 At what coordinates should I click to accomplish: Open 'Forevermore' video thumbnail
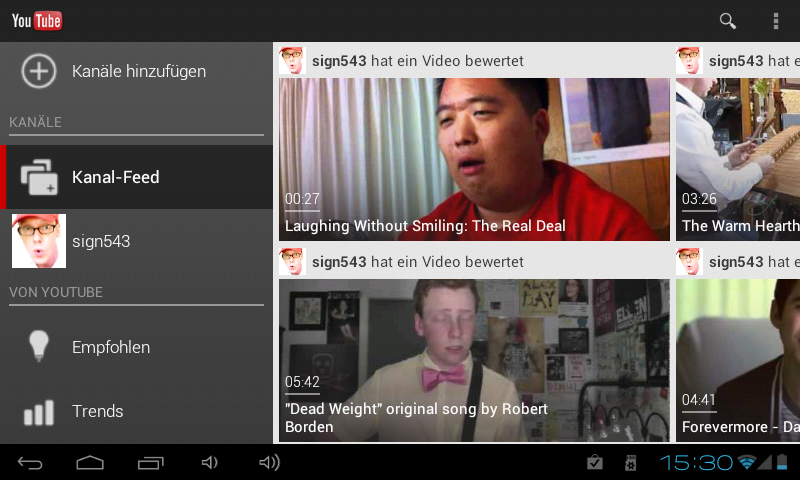pos(738,360)
